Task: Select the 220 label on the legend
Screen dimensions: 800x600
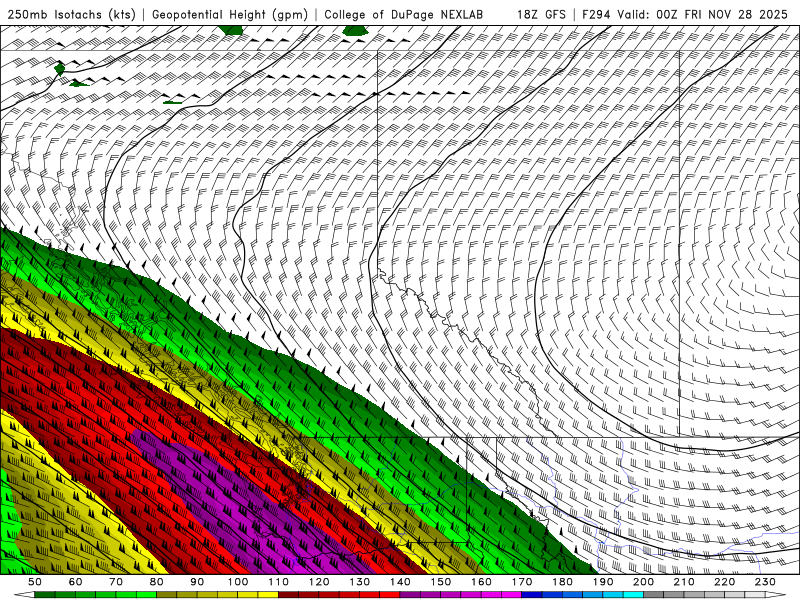Action: [726, 582]
